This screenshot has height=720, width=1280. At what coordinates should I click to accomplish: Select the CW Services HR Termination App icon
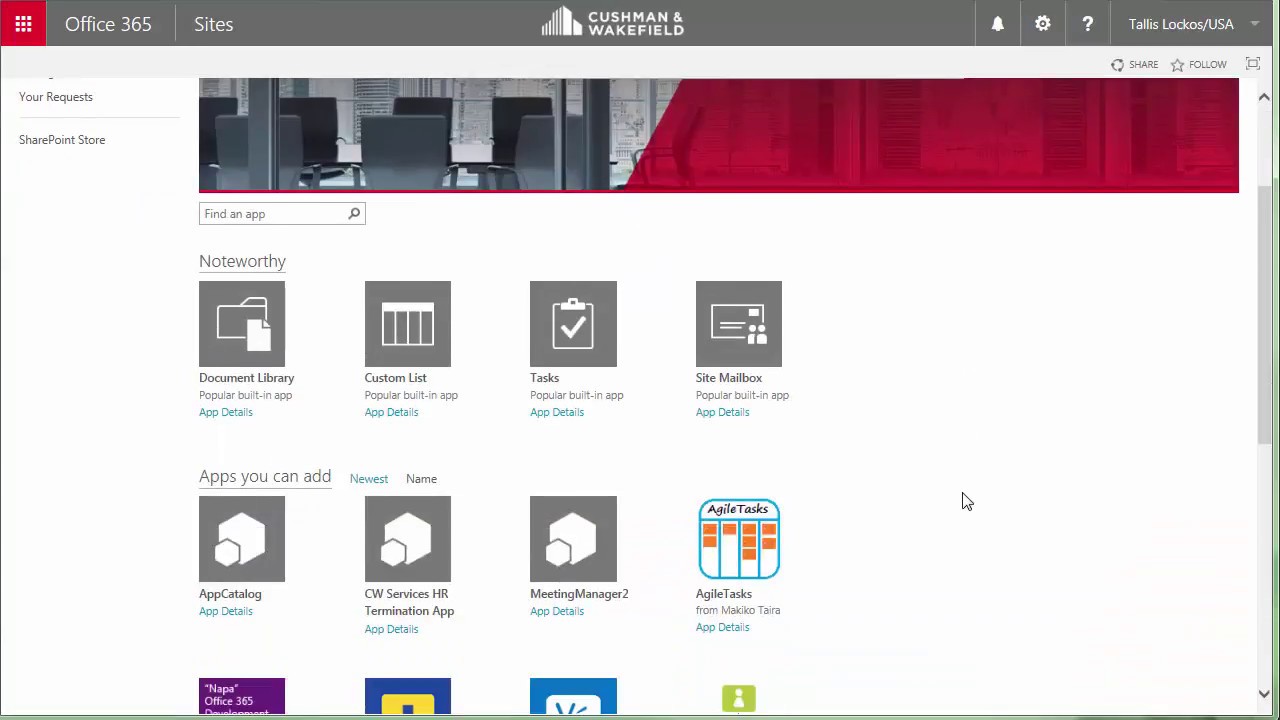408,539
